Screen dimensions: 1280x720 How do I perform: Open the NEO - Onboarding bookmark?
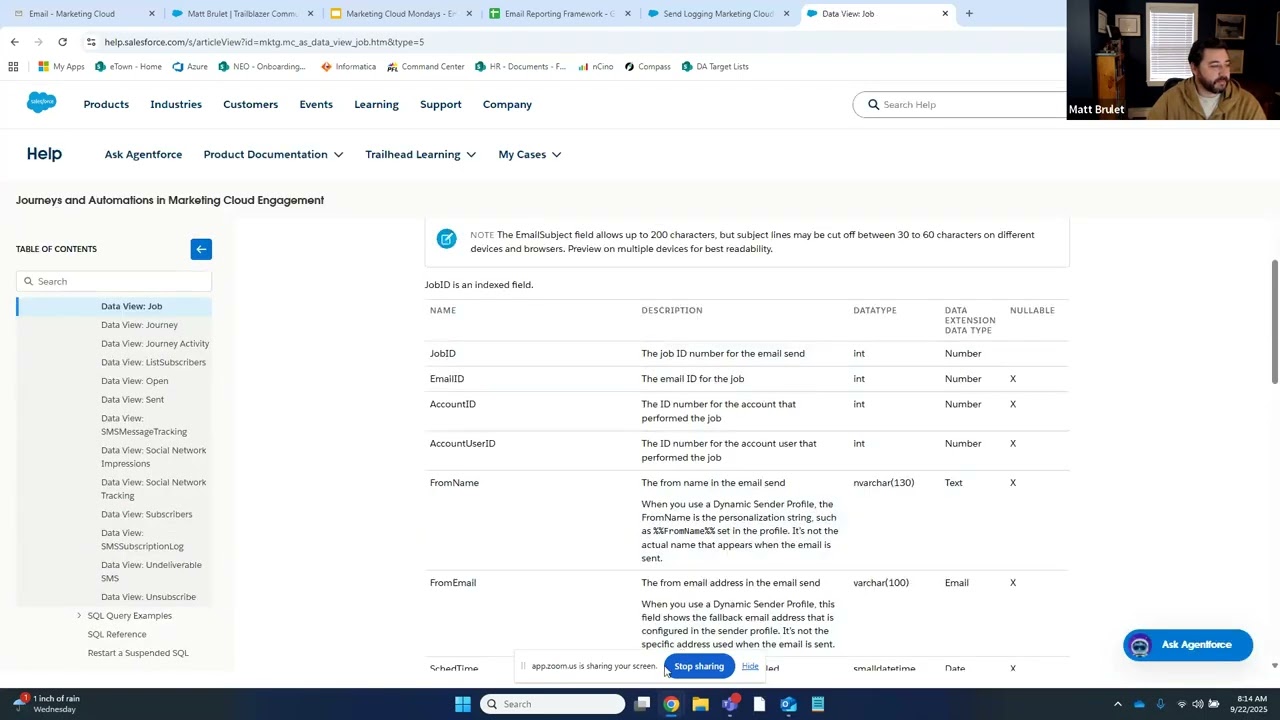coord(262,67)
